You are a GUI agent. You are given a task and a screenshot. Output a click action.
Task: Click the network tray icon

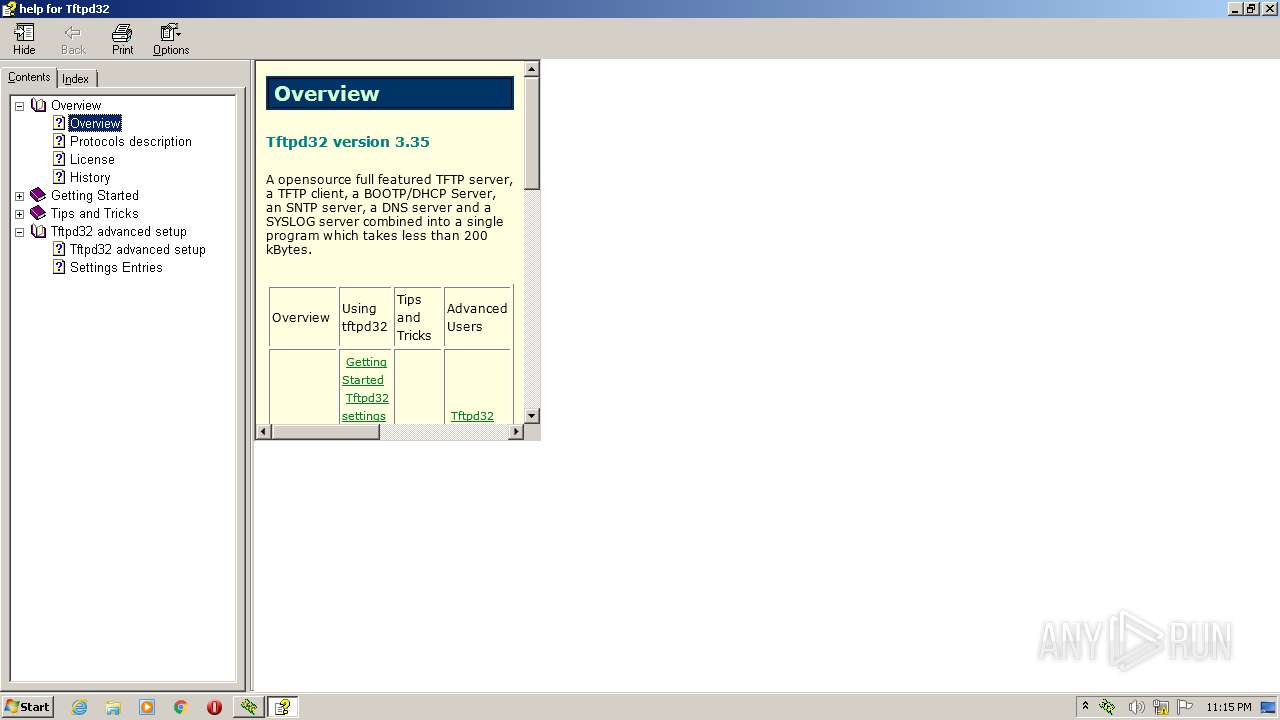(x=1161, y=707)
